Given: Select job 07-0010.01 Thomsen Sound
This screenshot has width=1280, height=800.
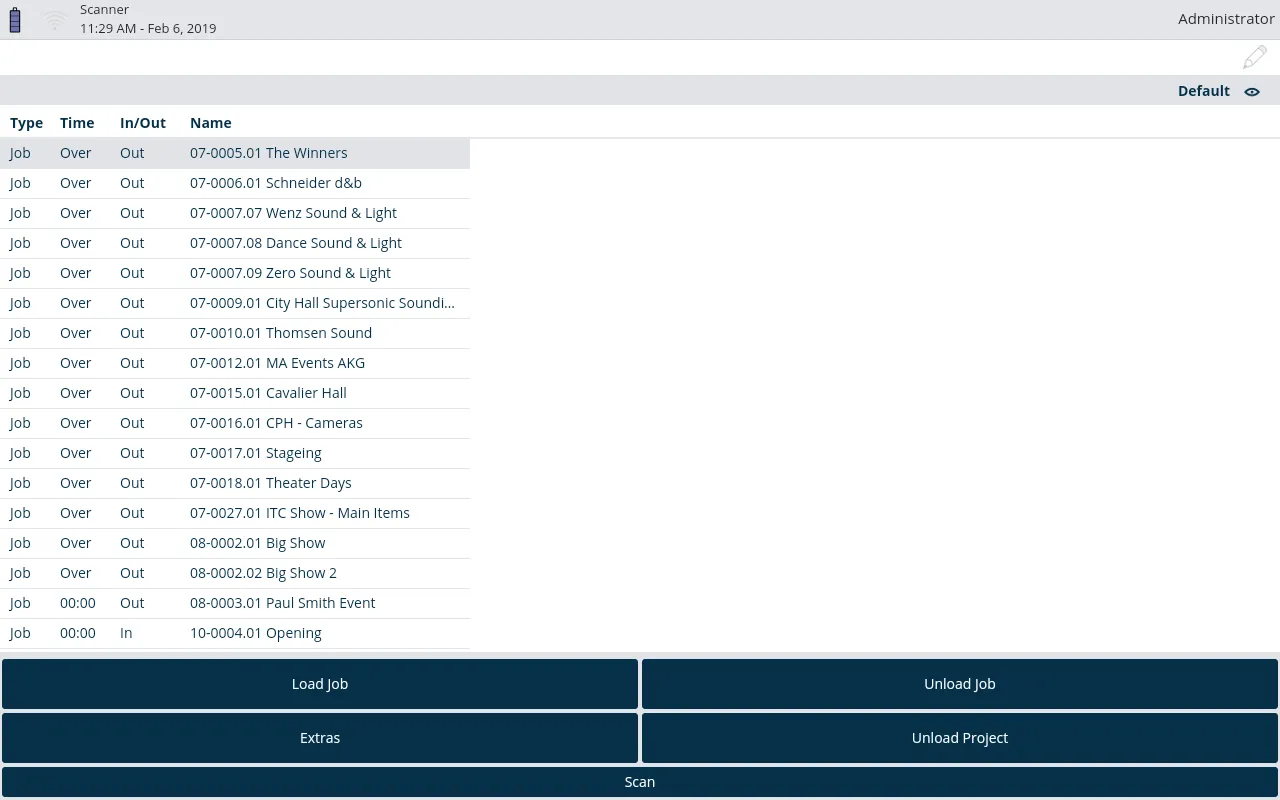Looking at the screenshot, I should tap(235, 333).
